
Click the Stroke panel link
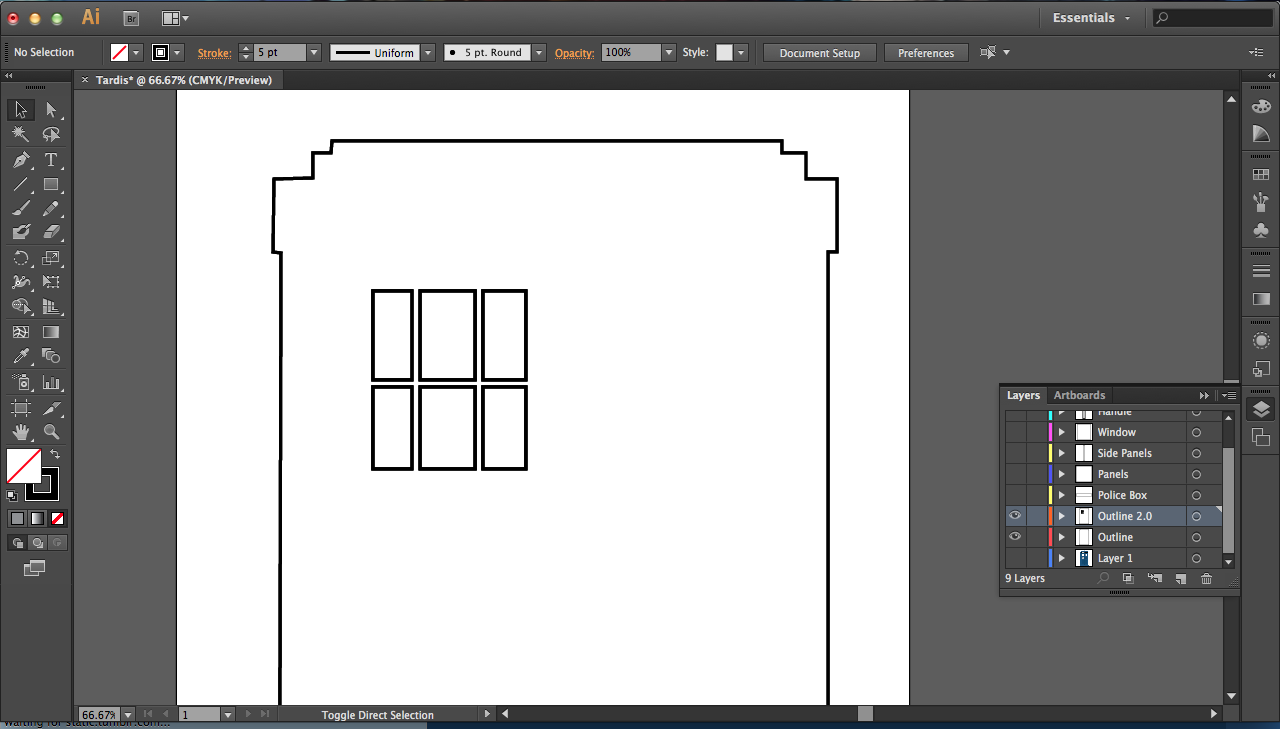pos(214,53)
